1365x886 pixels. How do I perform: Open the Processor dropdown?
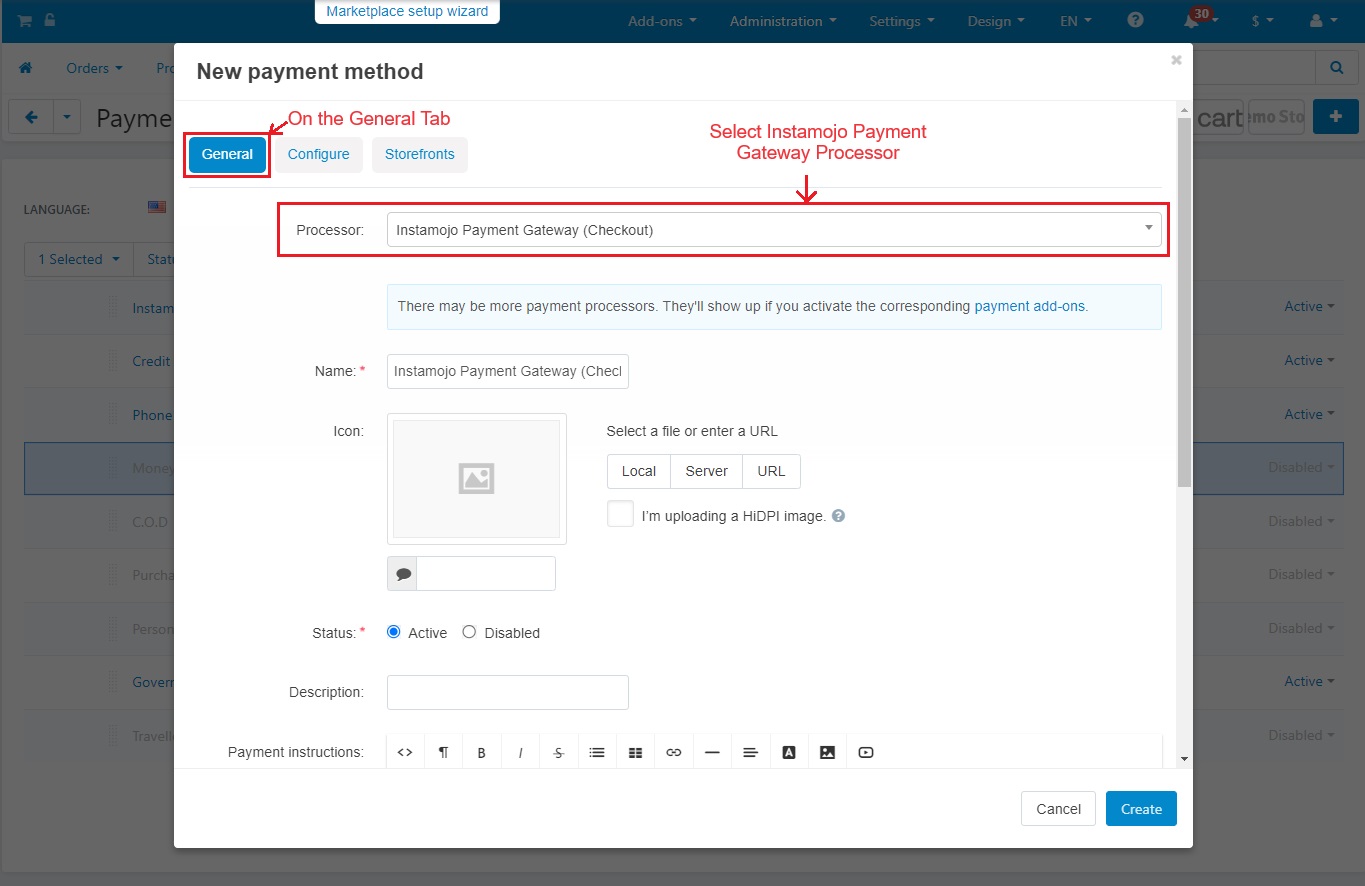point(774,230)
